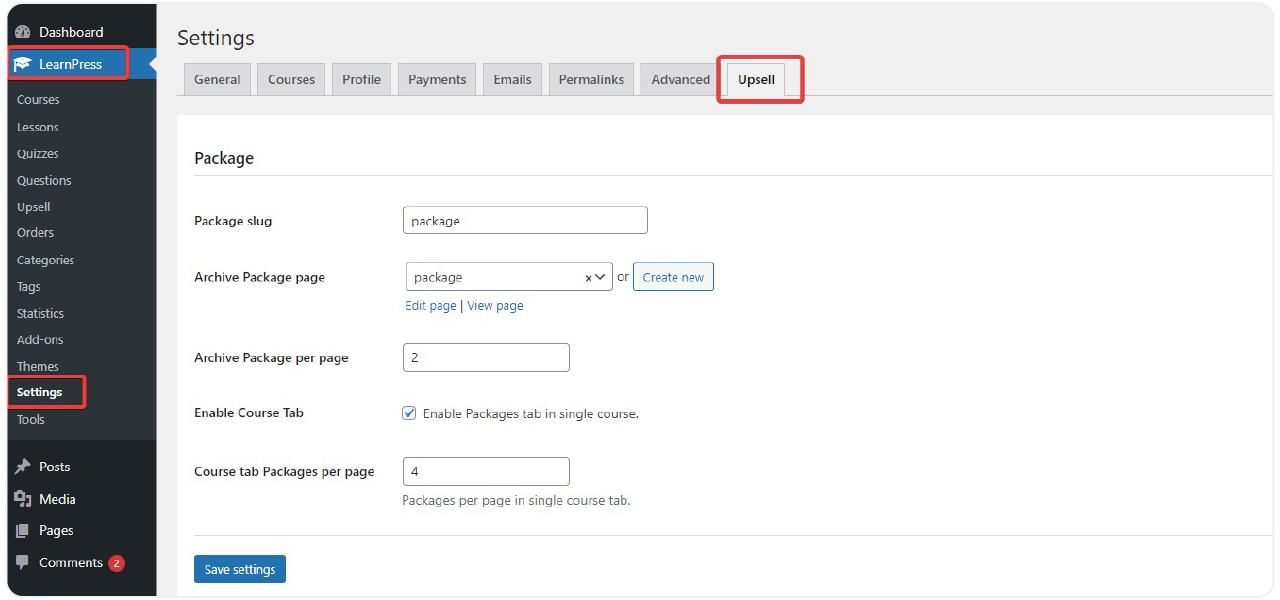Switch to the General settings tab
Image resolution: width=1280 pixels, height=600 pixels.
[x=217, y=80]
